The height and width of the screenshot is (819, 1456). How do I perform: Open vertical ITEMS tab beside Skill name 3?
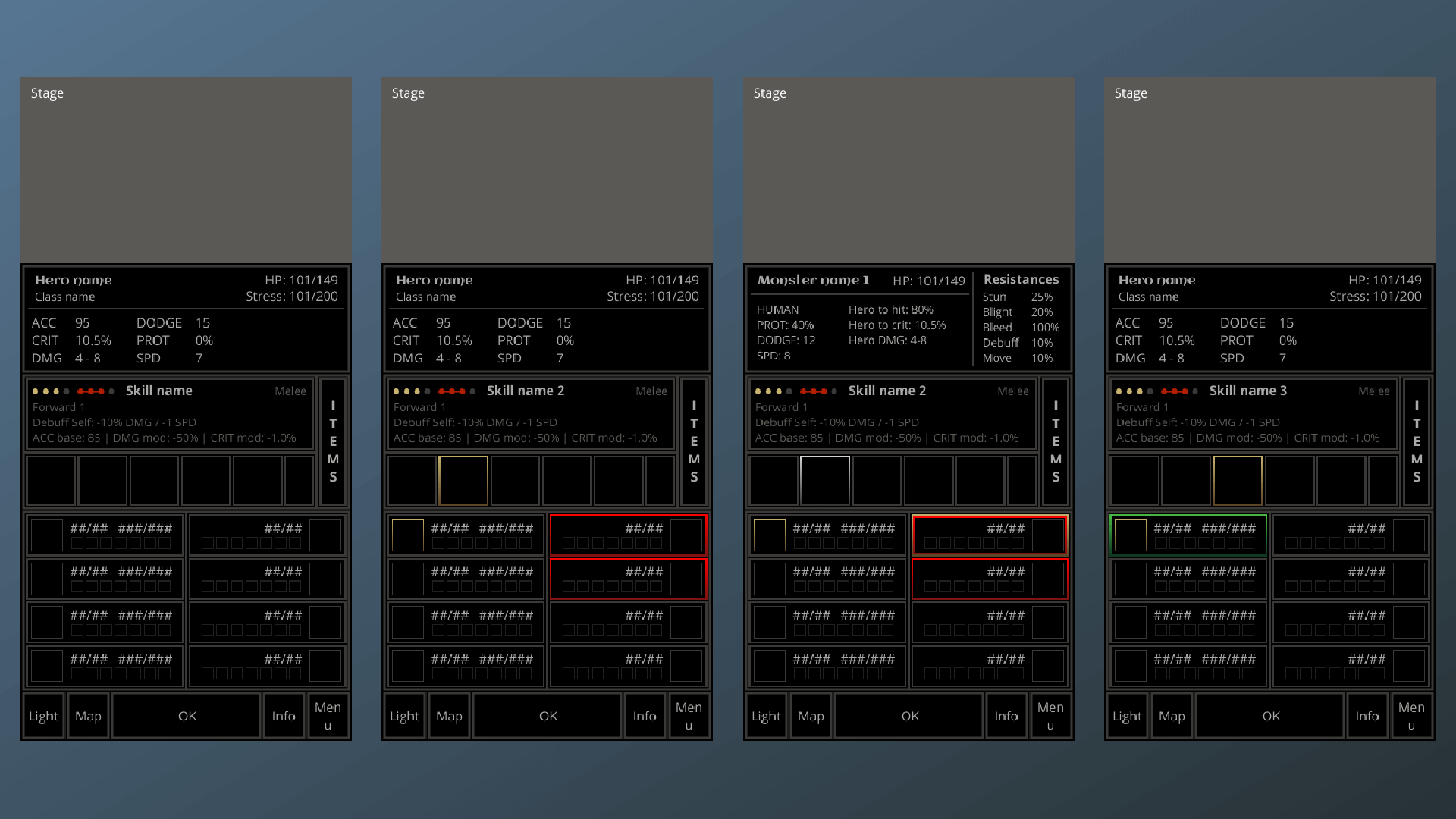pyautogui.click(x=1417, y=441)
